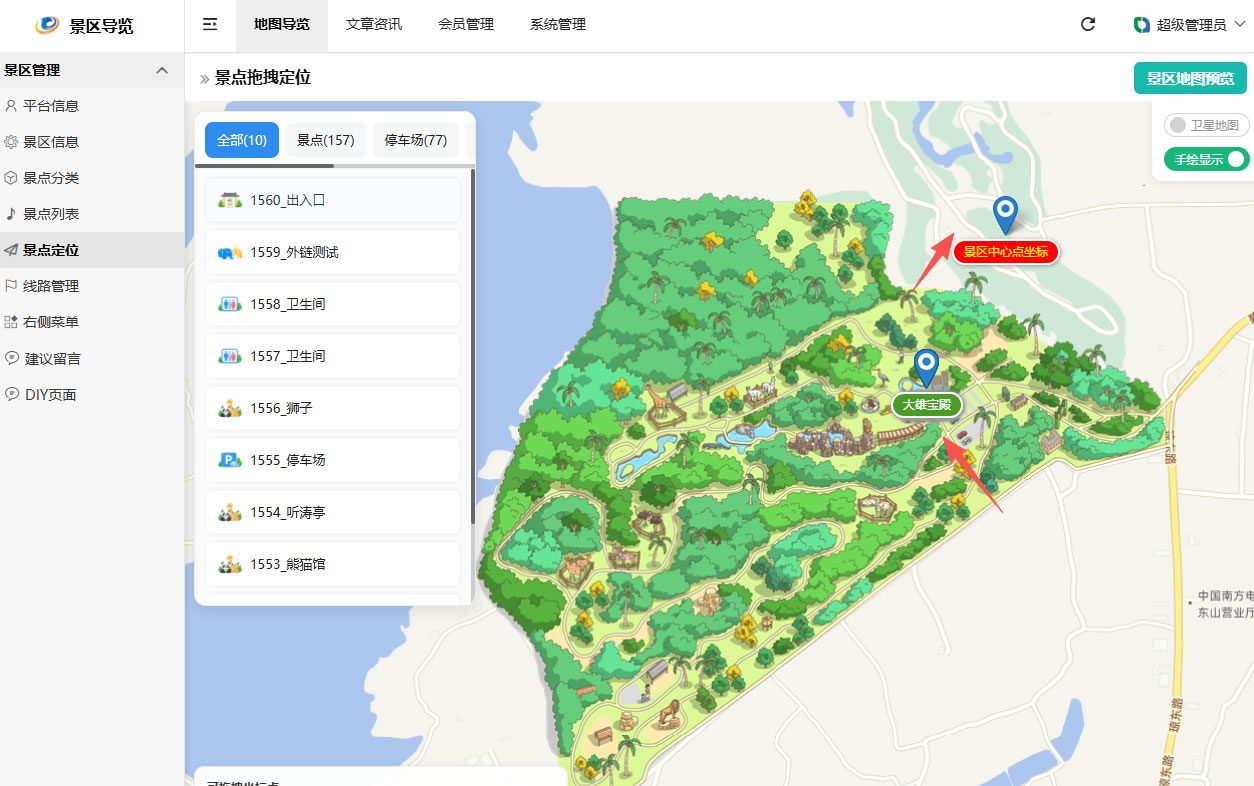Select the 1560_出入口 list text
This screenshot has width=1254, height=786.
pos(288,200)
